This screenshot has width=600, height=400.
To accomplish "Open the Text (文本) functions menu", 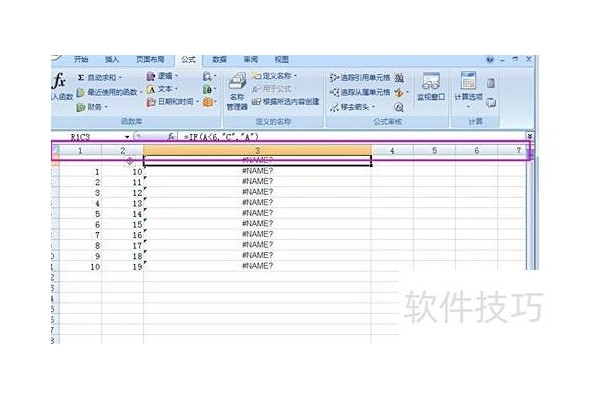I will tap(163, 89).
